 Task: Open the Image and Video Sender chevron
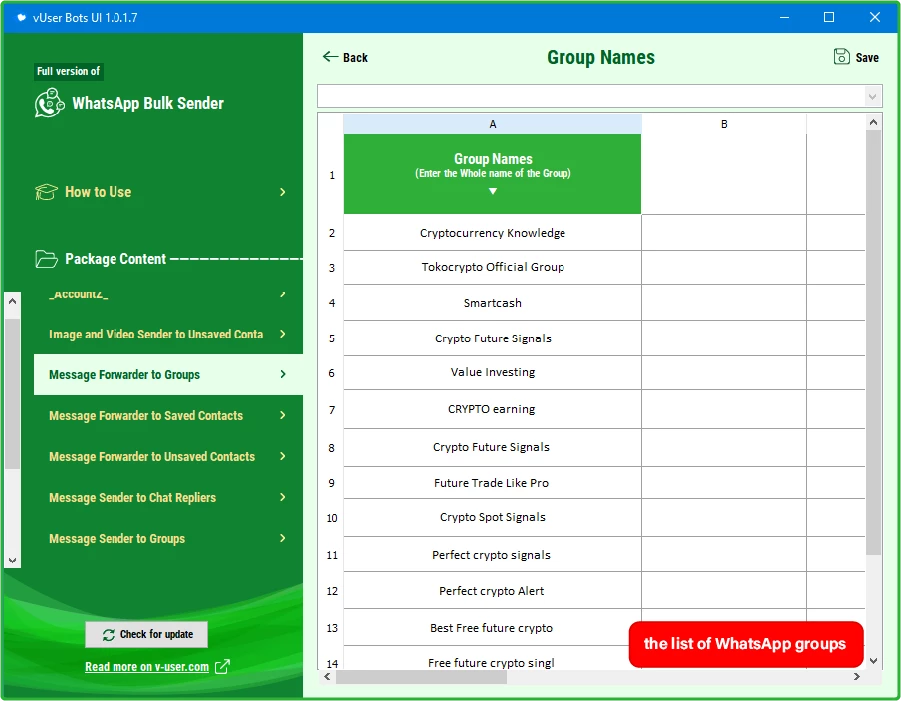(x=282, y=334)
